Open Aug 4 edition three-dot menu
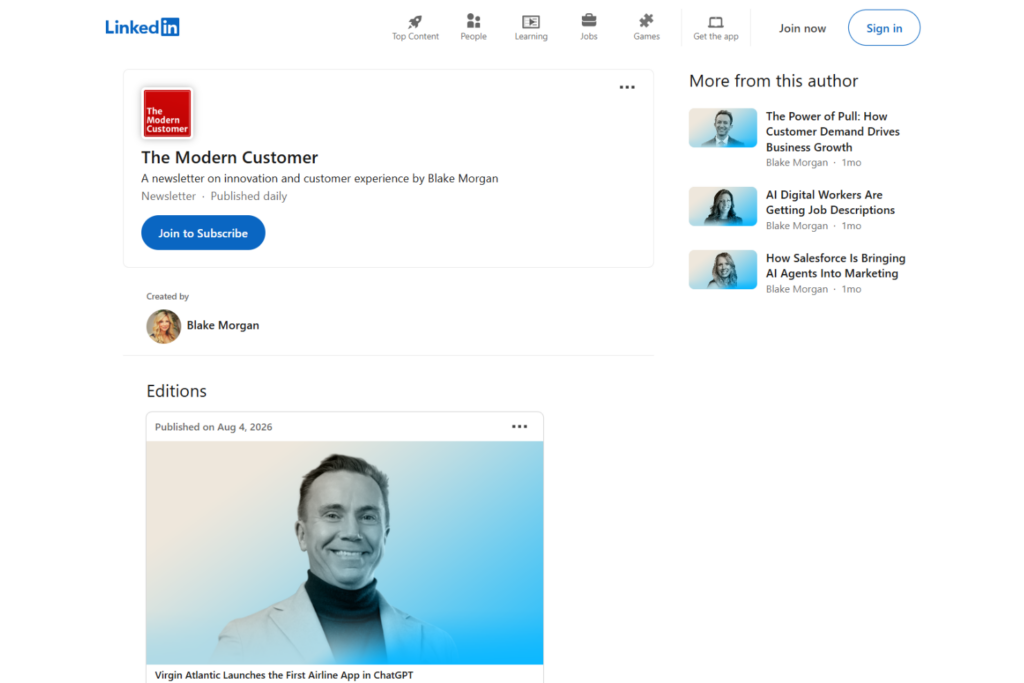 pos(519,426)
